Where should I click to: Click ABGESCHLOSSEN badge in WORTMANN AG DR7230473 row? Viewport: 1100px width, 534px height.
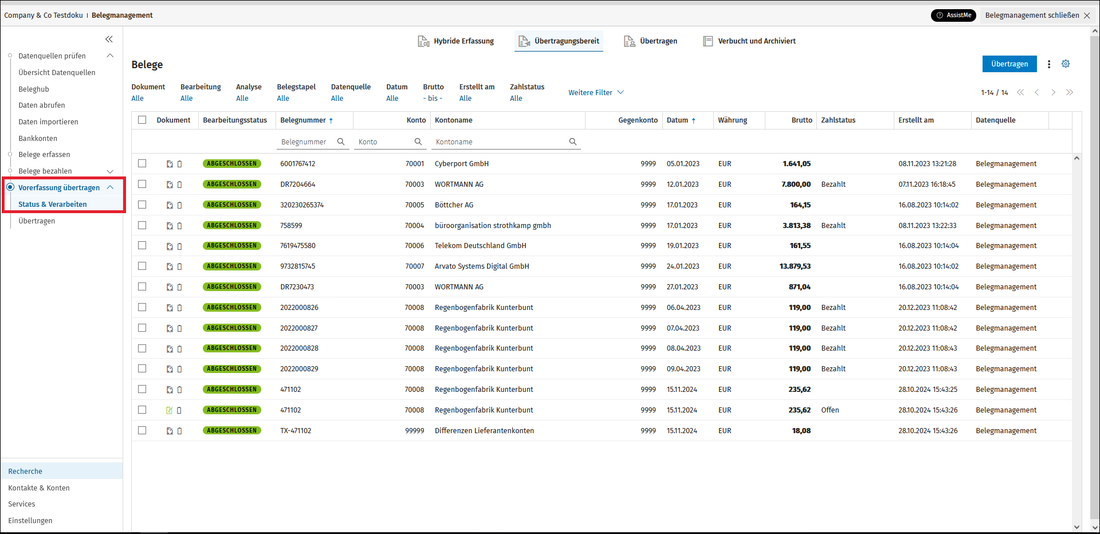(x=231, y=287)
